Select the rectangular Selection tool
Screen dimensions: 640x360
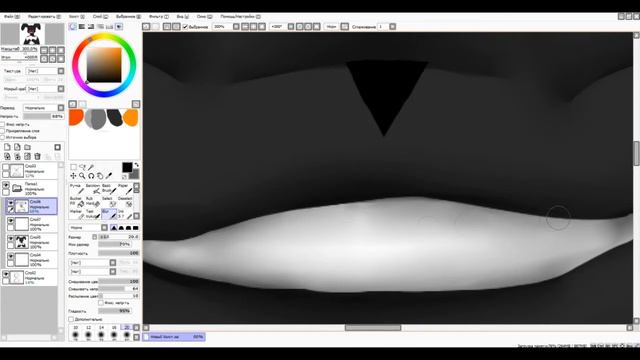click(x=73, y=167)
